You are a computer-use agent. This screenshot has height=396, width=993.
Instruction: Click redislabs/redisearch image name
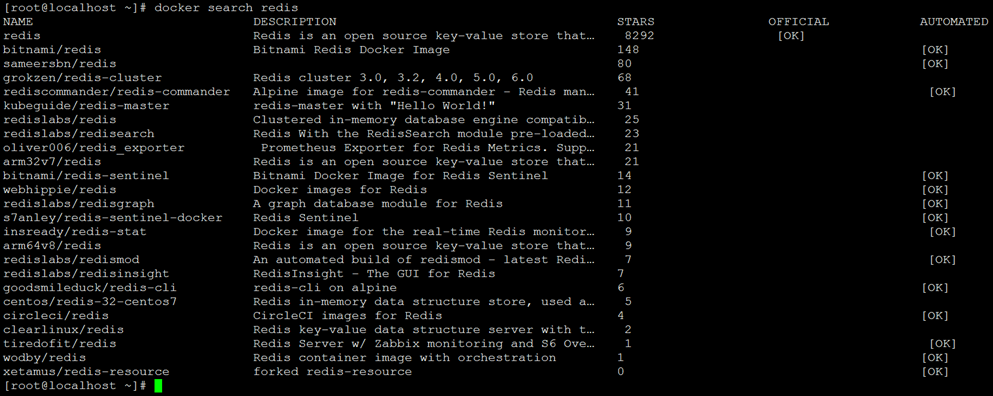click(x=79, y=134)
